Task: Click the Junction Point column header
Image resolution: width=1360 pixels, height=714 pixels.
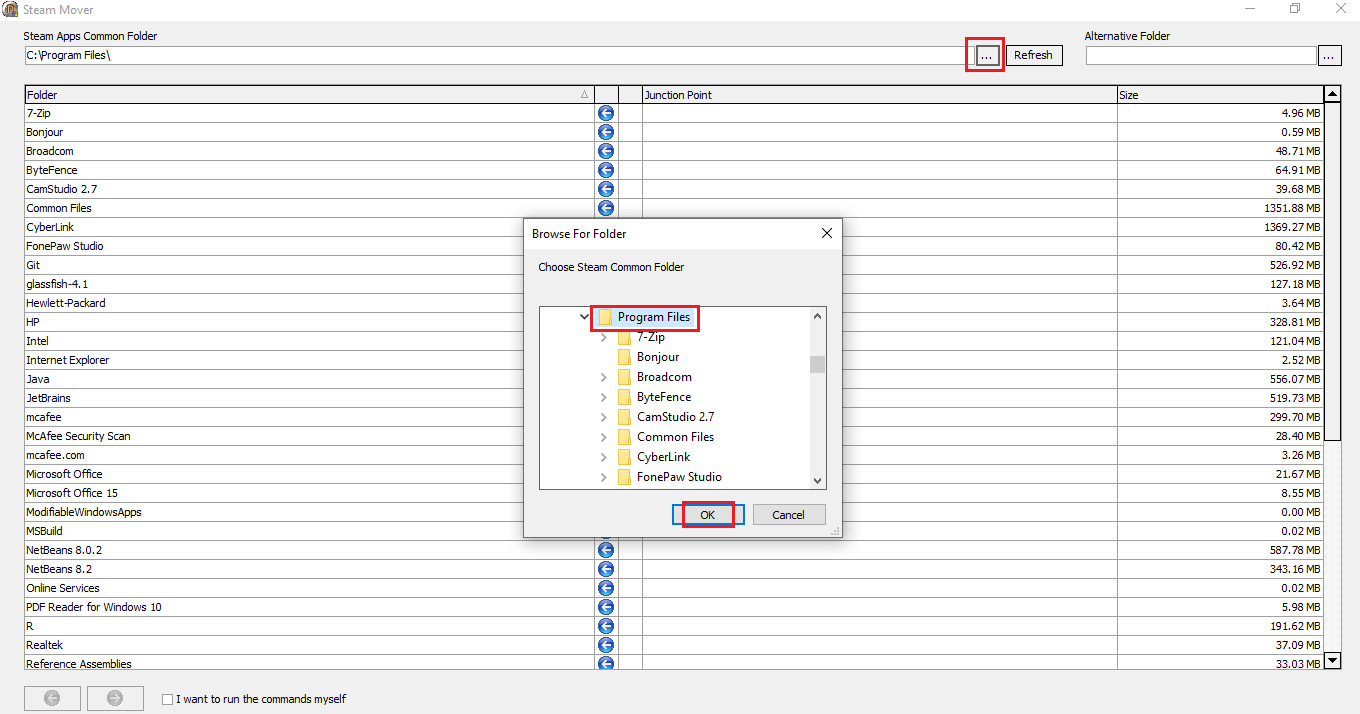Action: [879, 95]
